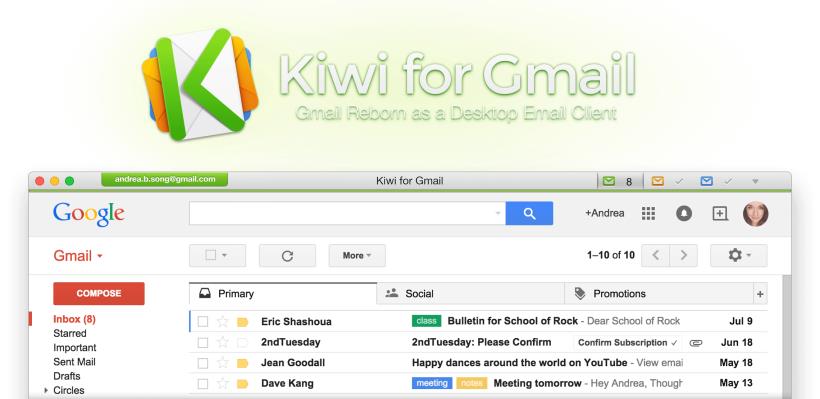Open the search options dropdown arrow
820x399 pixels.
498,213
